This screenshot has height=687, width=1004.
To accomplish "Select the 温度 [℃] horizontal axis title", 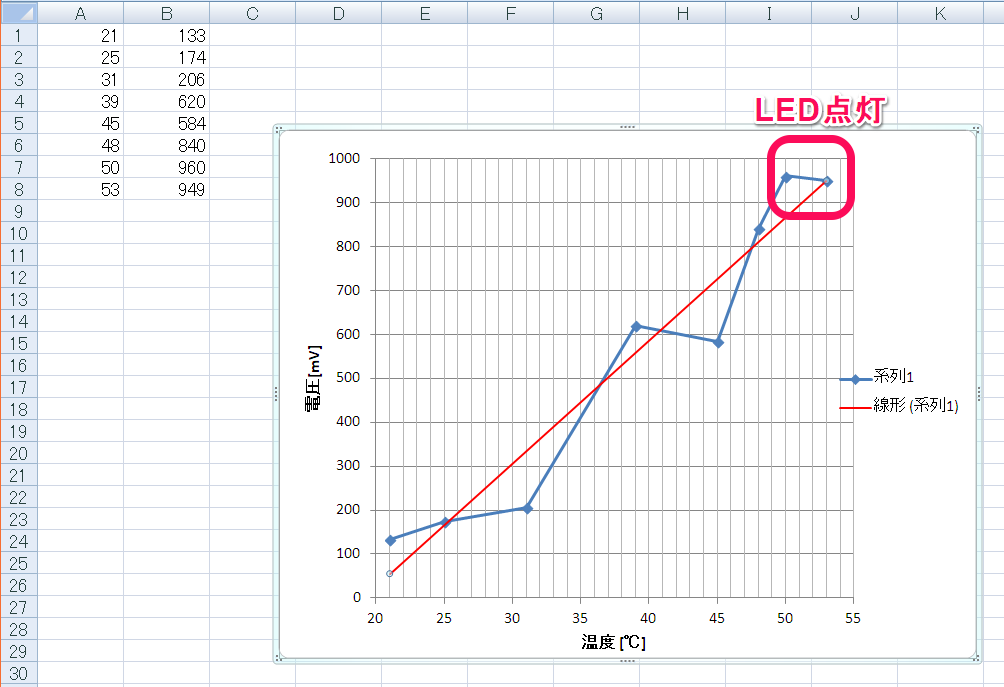I will 613,642.
